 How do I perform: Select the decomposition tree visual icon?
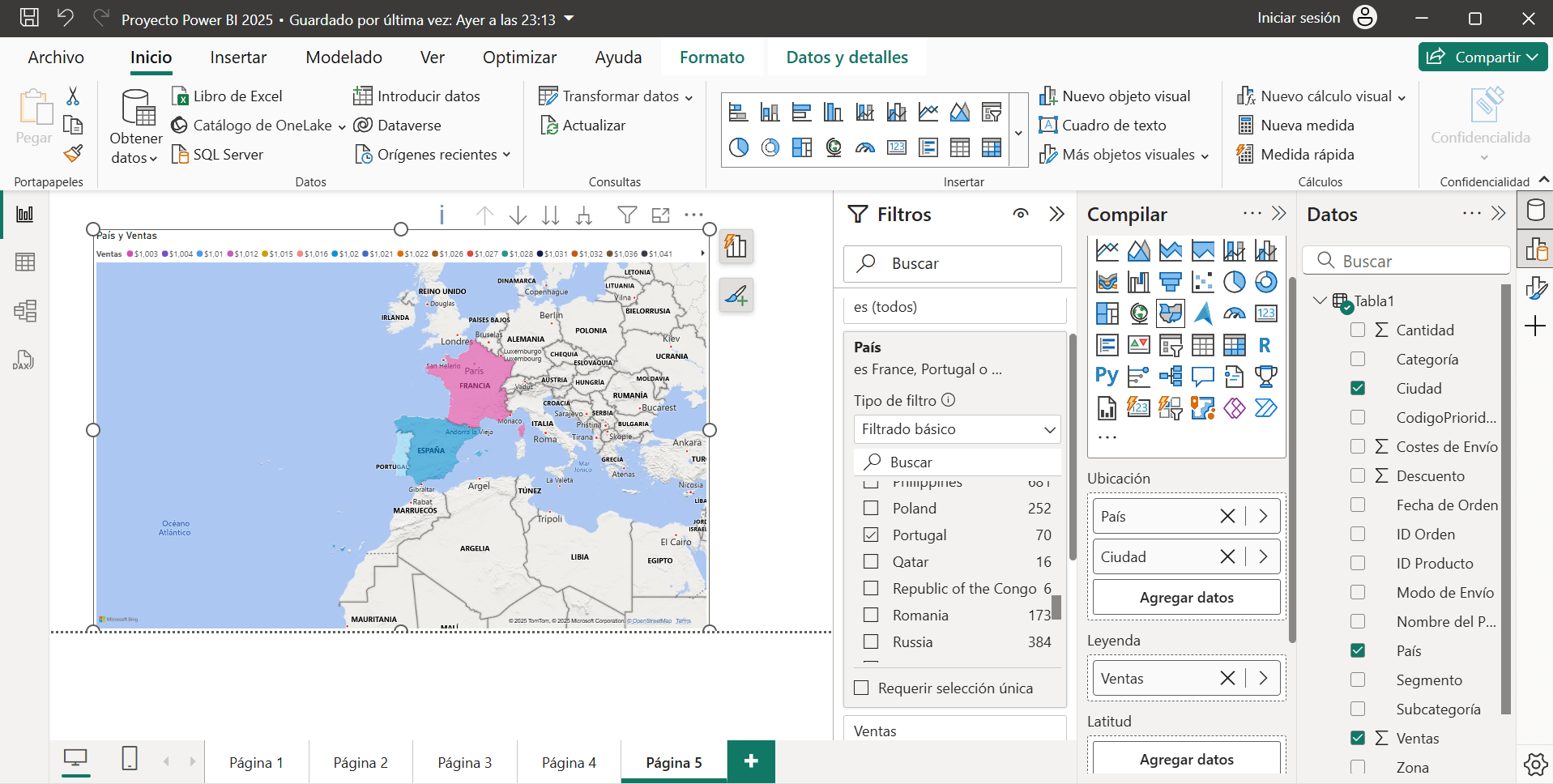pos(1171,377)
